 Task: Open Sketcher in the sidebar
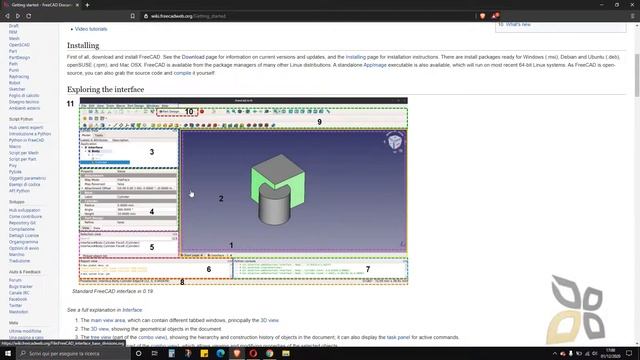17,89
